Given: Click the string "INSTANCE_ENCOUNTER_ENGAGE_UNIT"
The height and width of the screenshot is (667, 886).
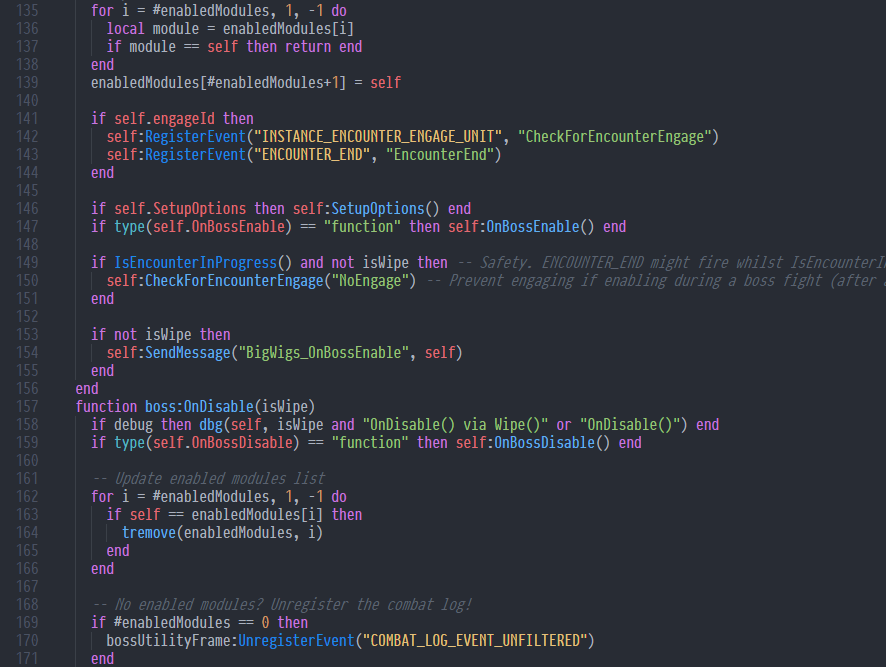Looking at the screenshot, I should point(377,136).
